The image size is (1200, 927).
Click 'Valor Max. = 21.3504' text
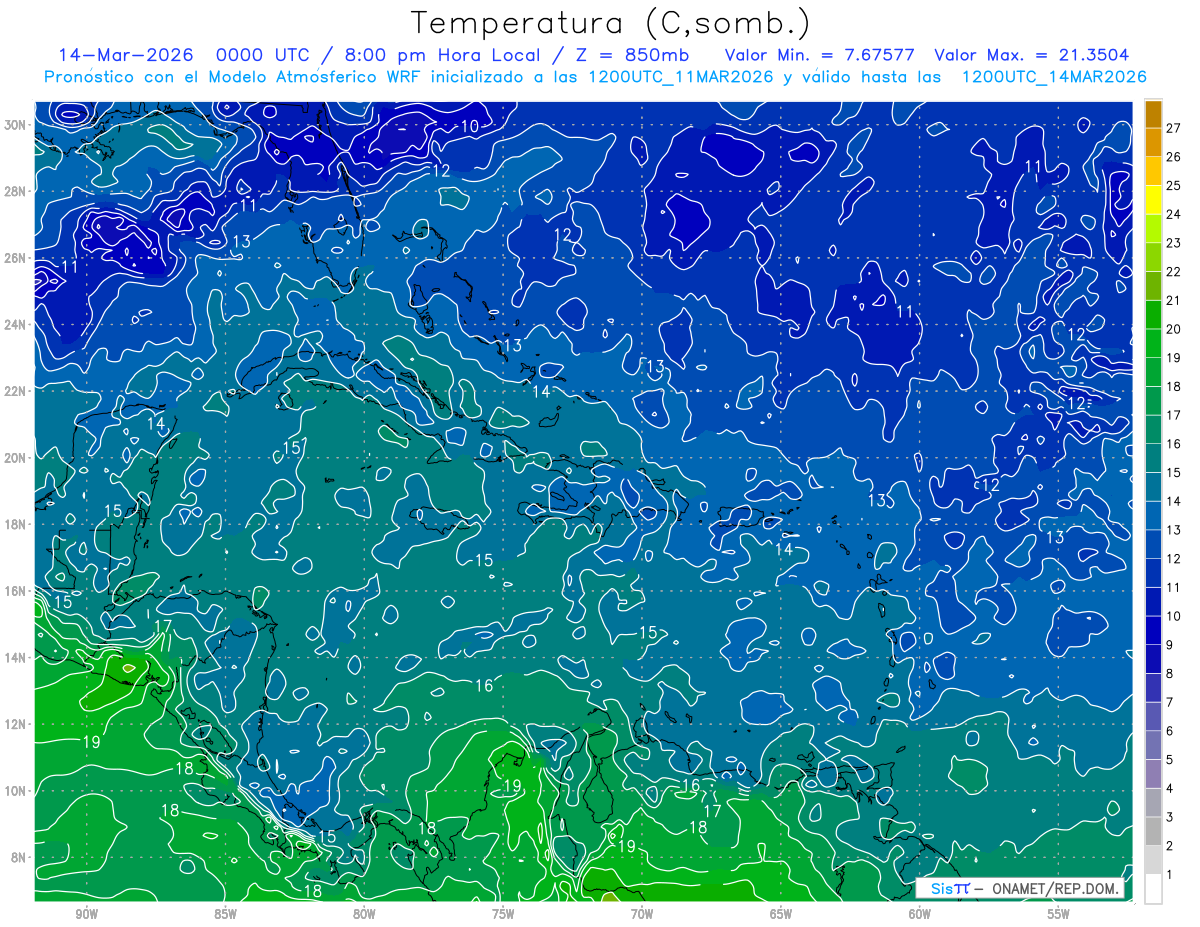1032,55
